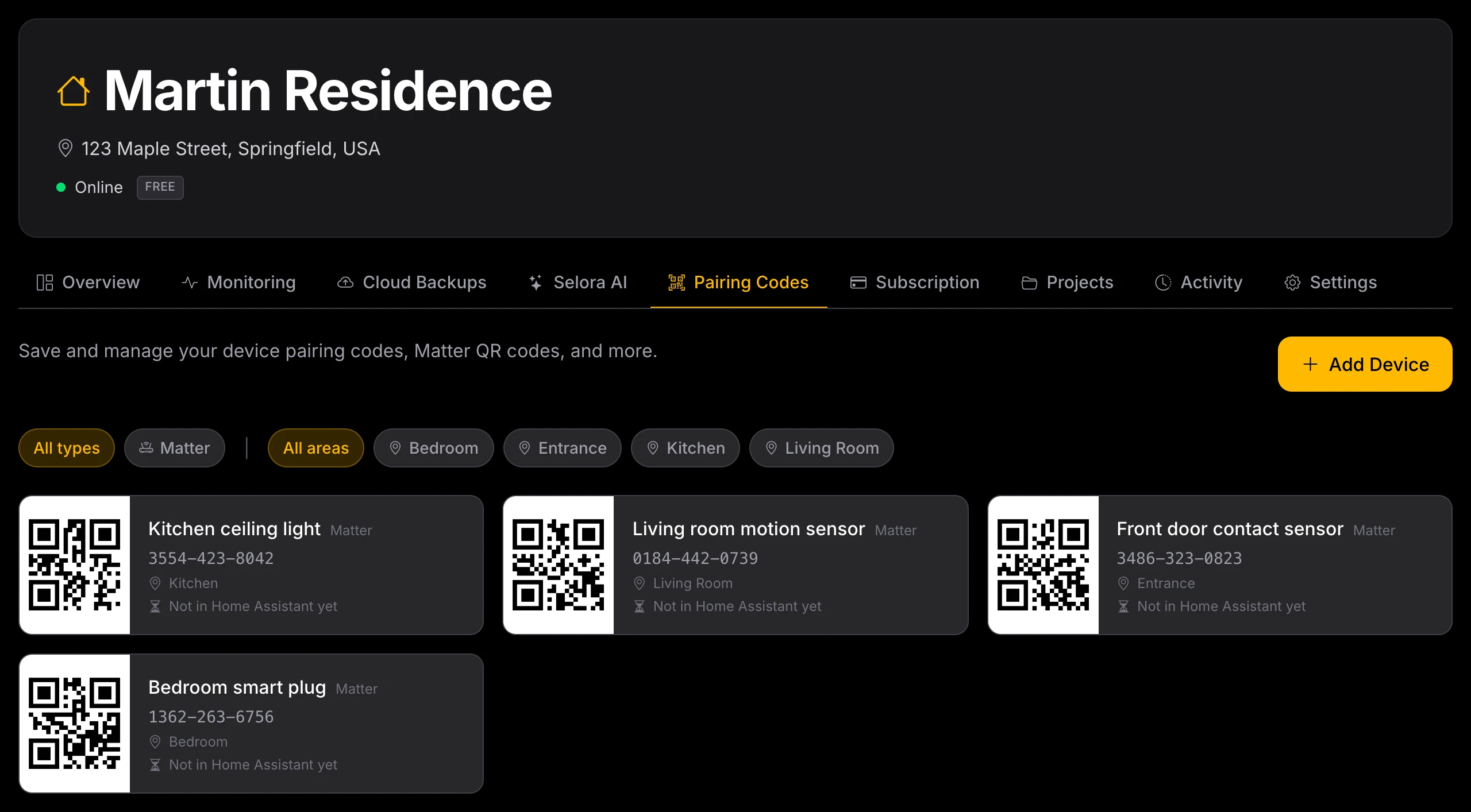1471x812 pixels.
Task: Click the Entrance pin icon on Front door sensor card
Action: (1123, 583)
